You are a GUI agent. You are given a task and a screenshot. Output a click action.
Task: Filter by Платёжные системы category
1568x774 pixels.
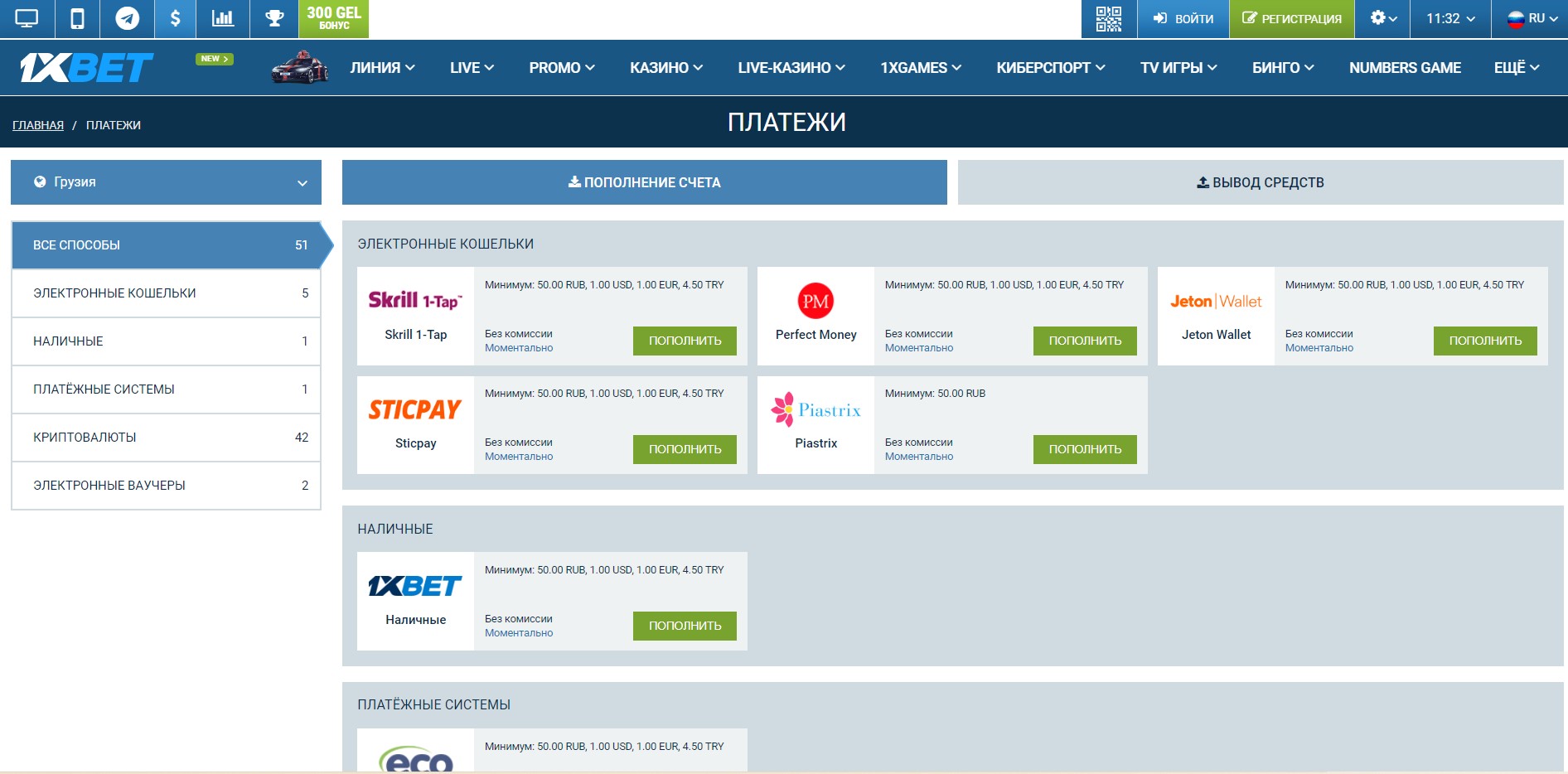pyautogui.click(x=167, y=389)
